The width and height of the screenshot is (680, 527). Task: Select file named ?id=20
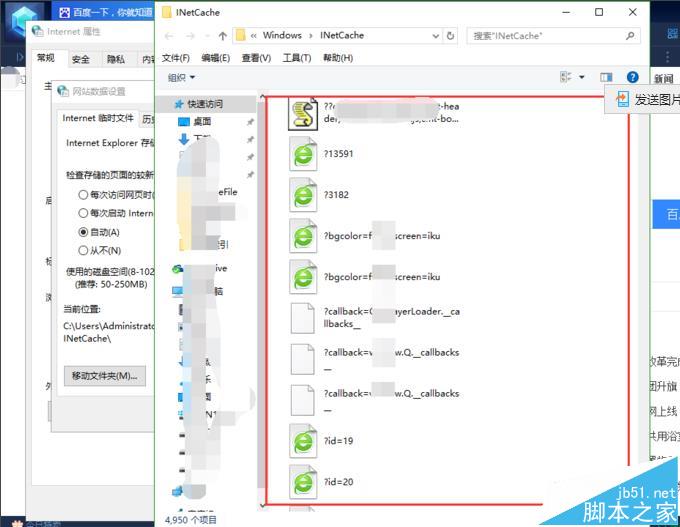(x=338, y=482)
